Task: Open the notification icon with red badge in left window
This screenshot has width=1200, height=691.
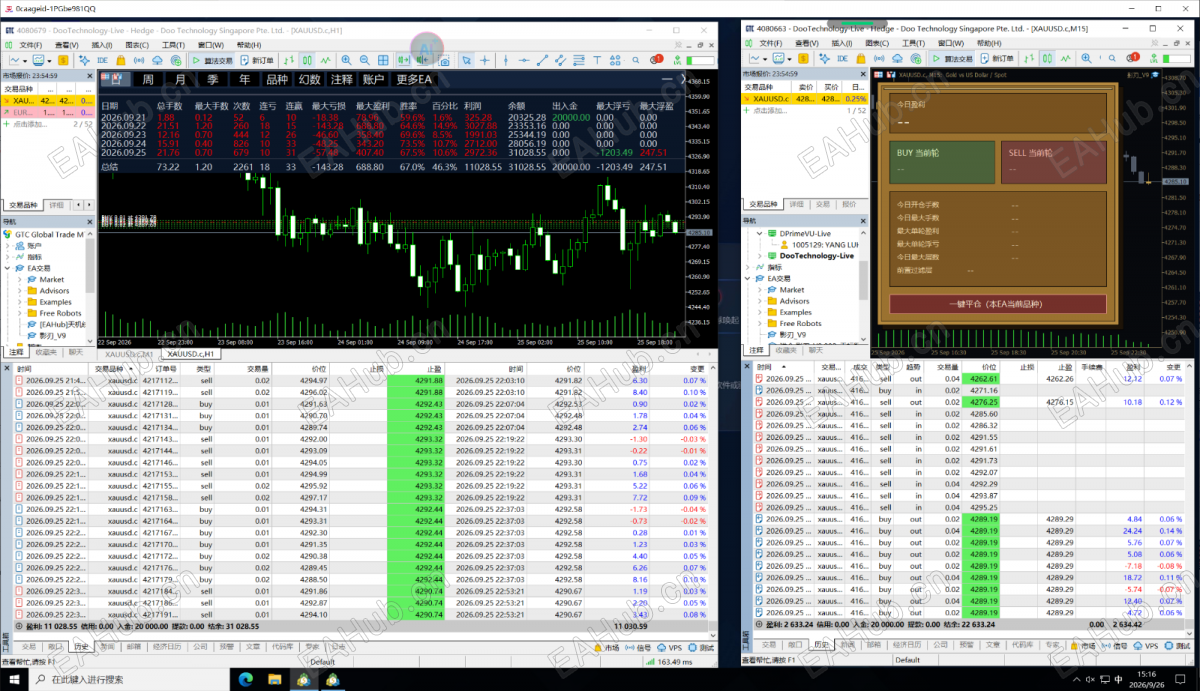Action: tap(656, 60)
